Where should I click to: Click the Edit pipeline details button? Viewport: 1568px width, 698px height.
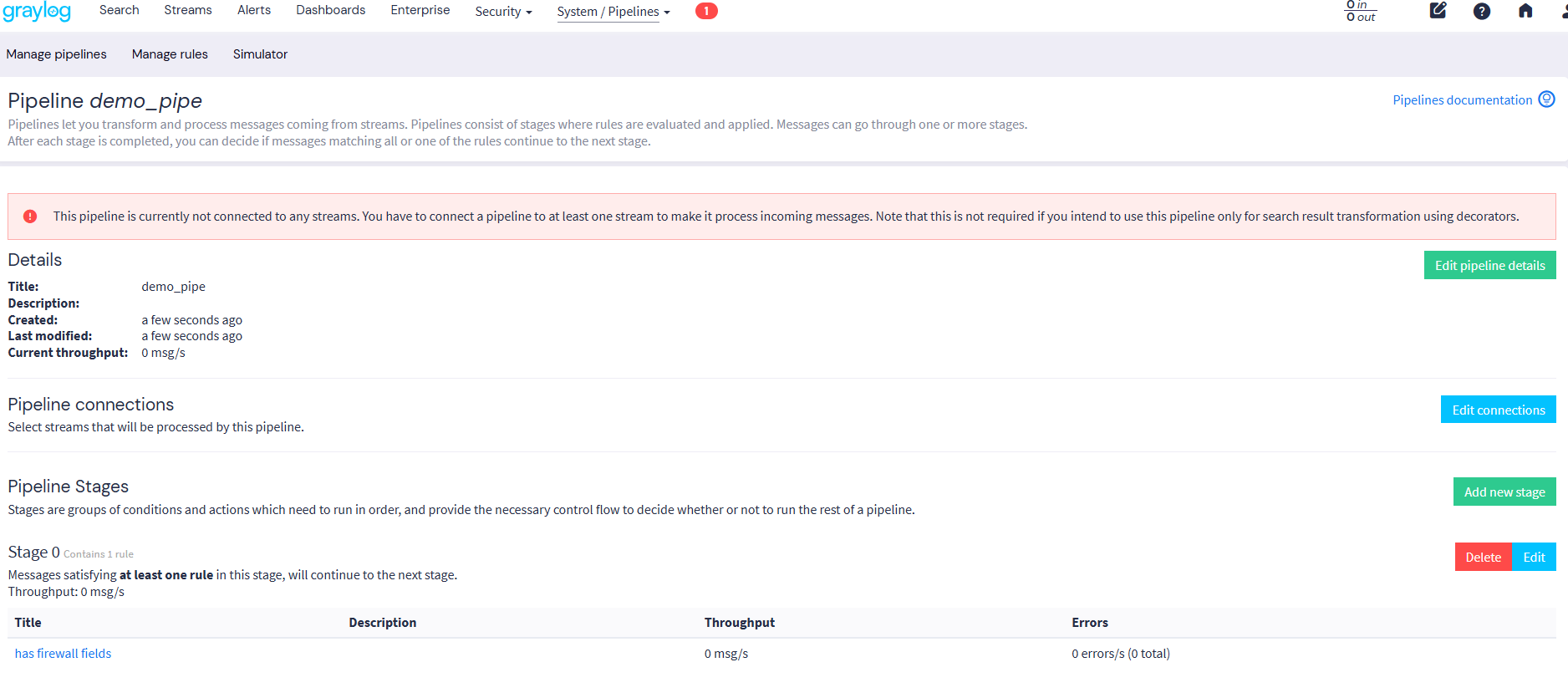click(1489, 265)
